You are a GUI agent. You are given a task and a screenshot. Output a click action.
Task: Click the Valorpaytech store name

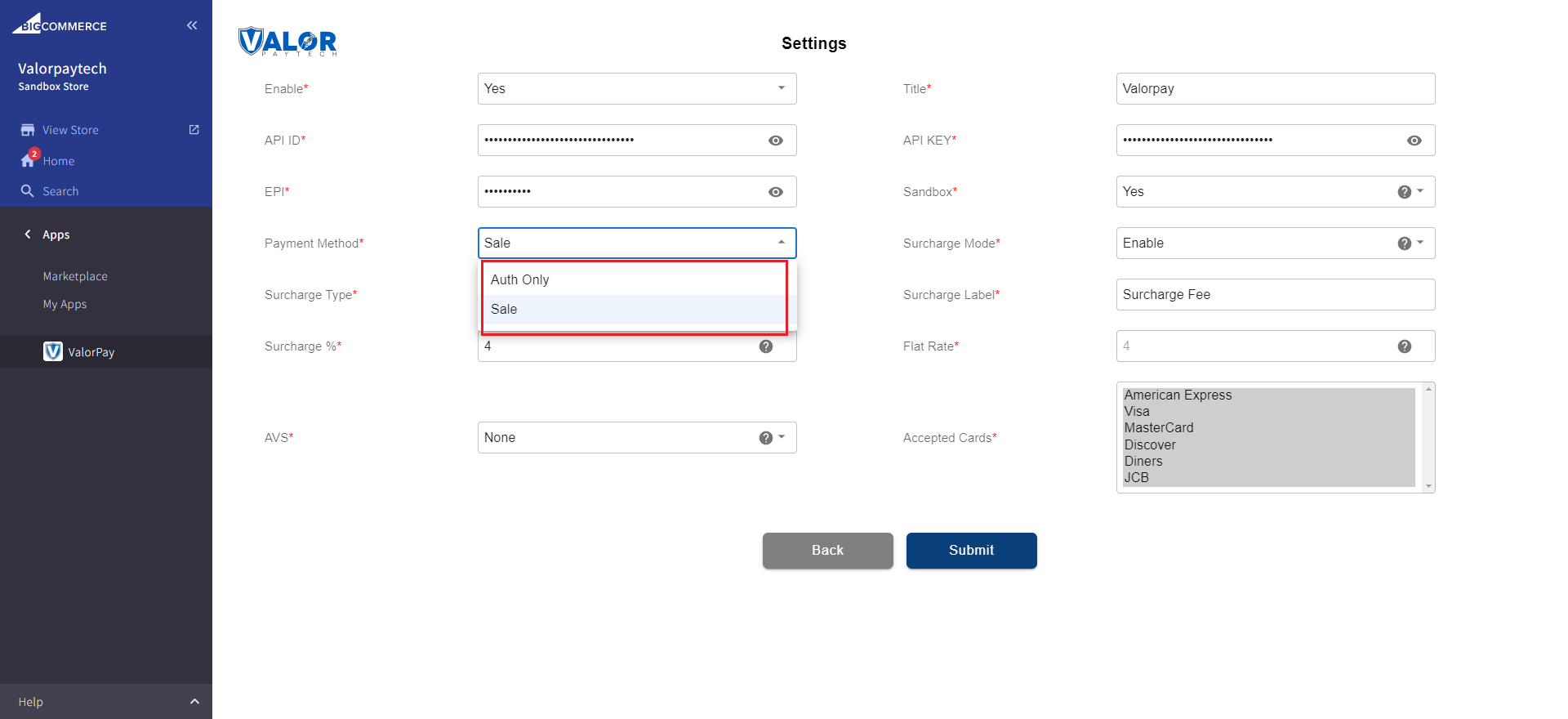point(62,69)
